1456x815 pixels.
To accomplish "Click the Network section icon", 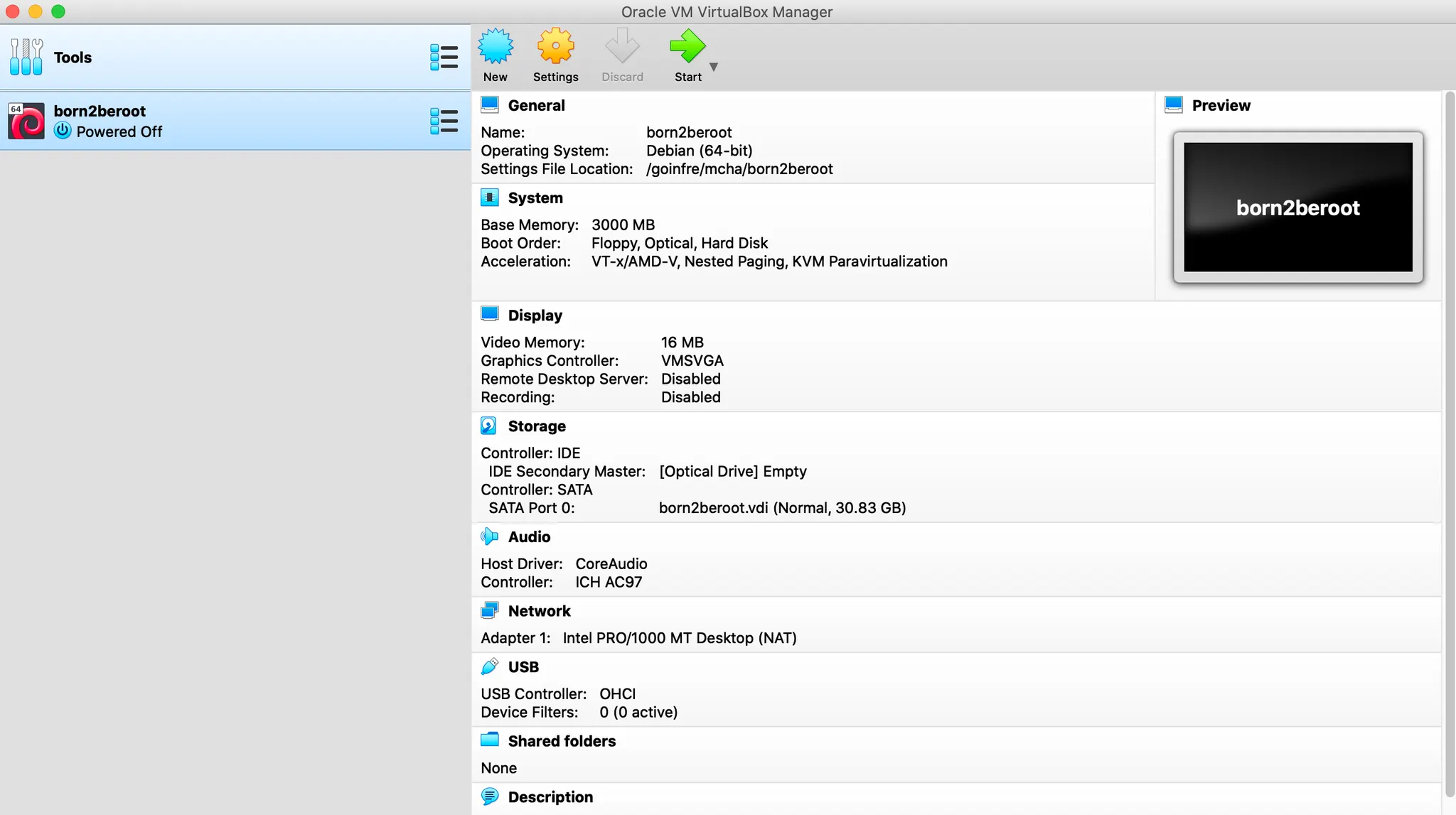I will point(489,611).
